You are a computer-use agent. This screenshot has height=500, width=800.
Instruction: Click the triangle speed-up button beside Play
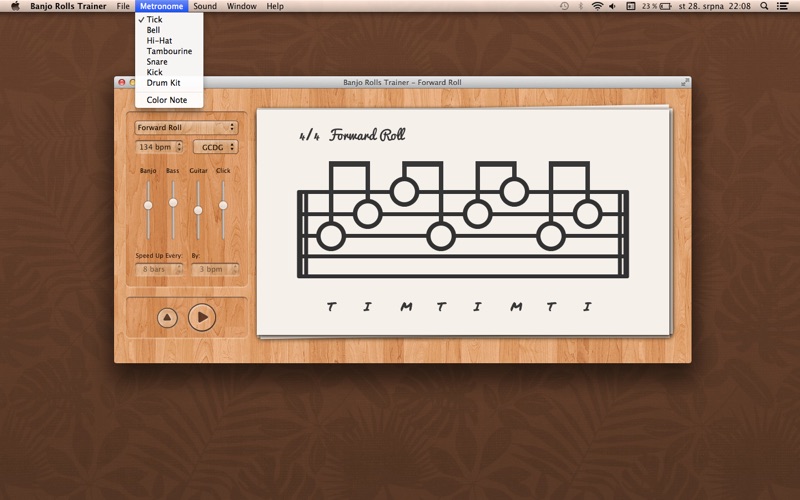(167, 317)
